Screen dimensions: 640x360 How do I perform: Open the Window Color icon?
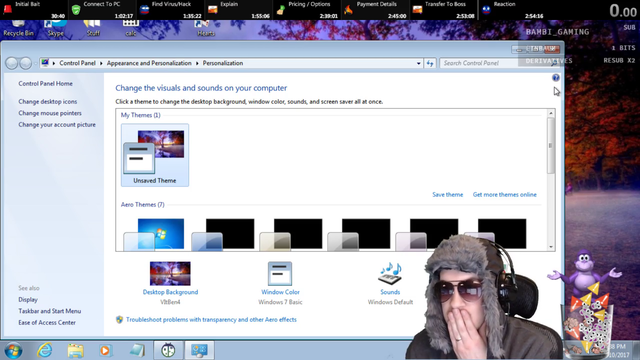pos(280,273)
